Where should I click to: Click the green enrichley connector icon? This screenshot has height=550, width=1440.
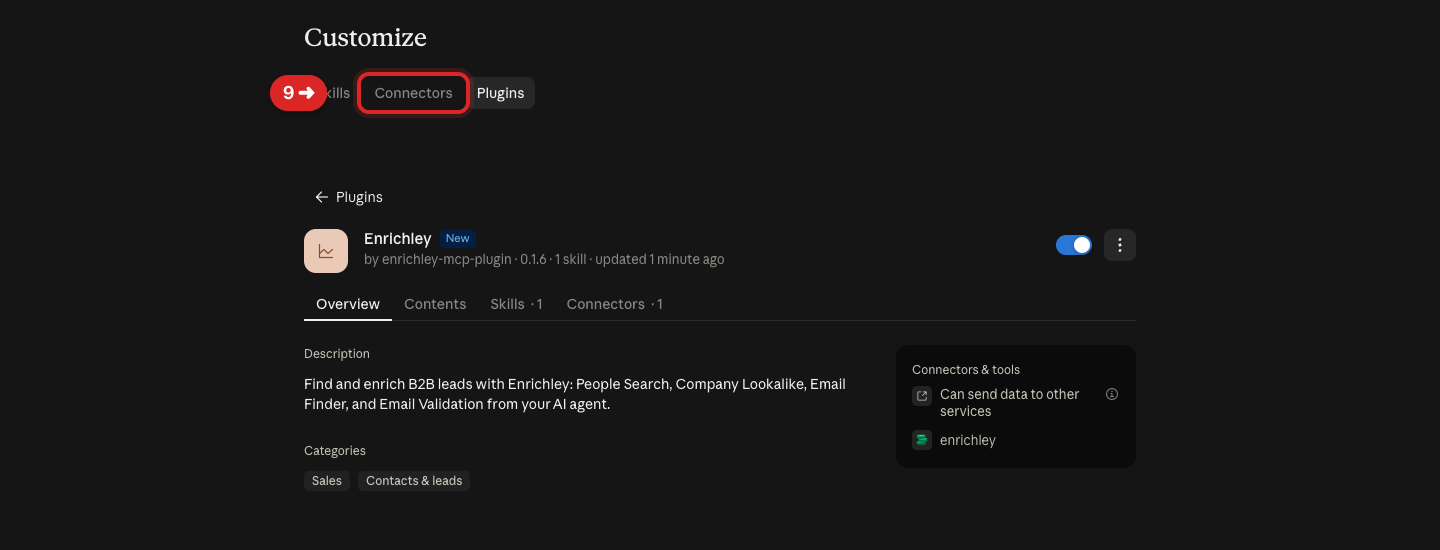pos(922,440)
